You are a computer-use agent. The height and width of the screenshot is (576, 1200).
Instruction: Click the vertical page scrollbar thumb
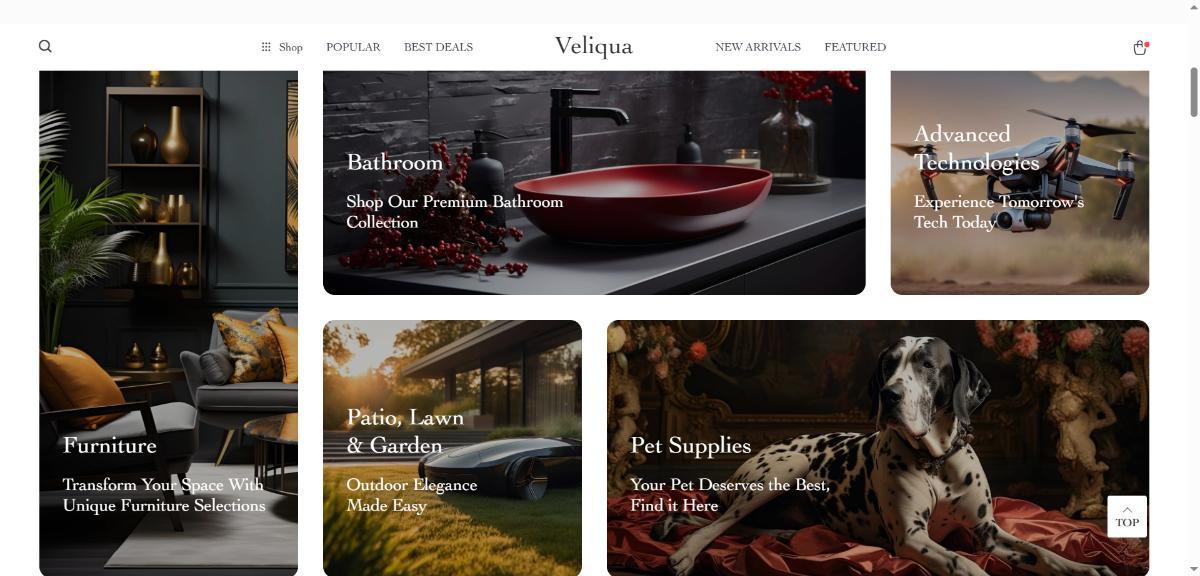[1192, 92]
